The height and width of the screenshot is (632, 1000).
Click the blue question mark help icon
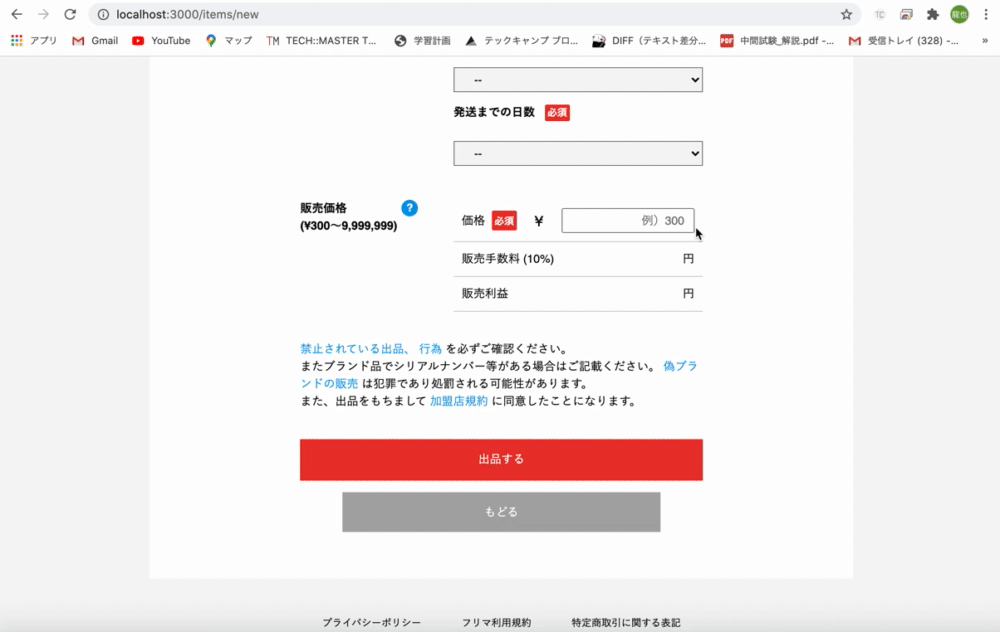coord(409,208)
